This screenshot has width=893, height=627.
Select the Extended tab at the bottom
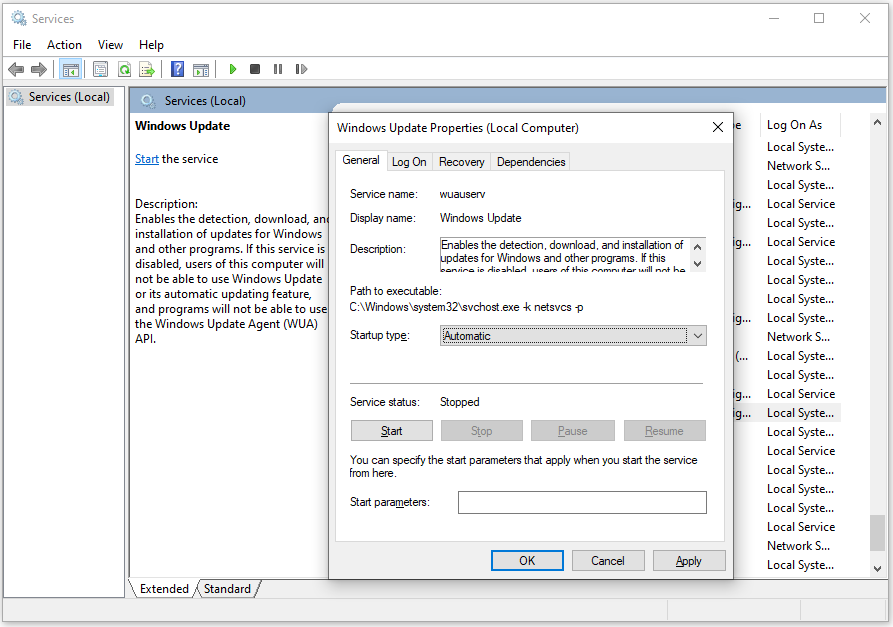coord(164,589)
